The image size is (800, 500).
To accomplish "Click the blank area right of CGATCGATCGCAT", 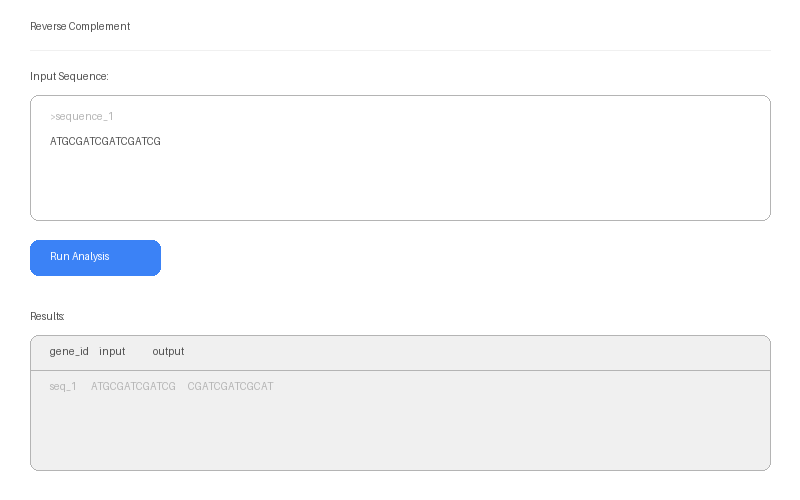I will [520, 387].
